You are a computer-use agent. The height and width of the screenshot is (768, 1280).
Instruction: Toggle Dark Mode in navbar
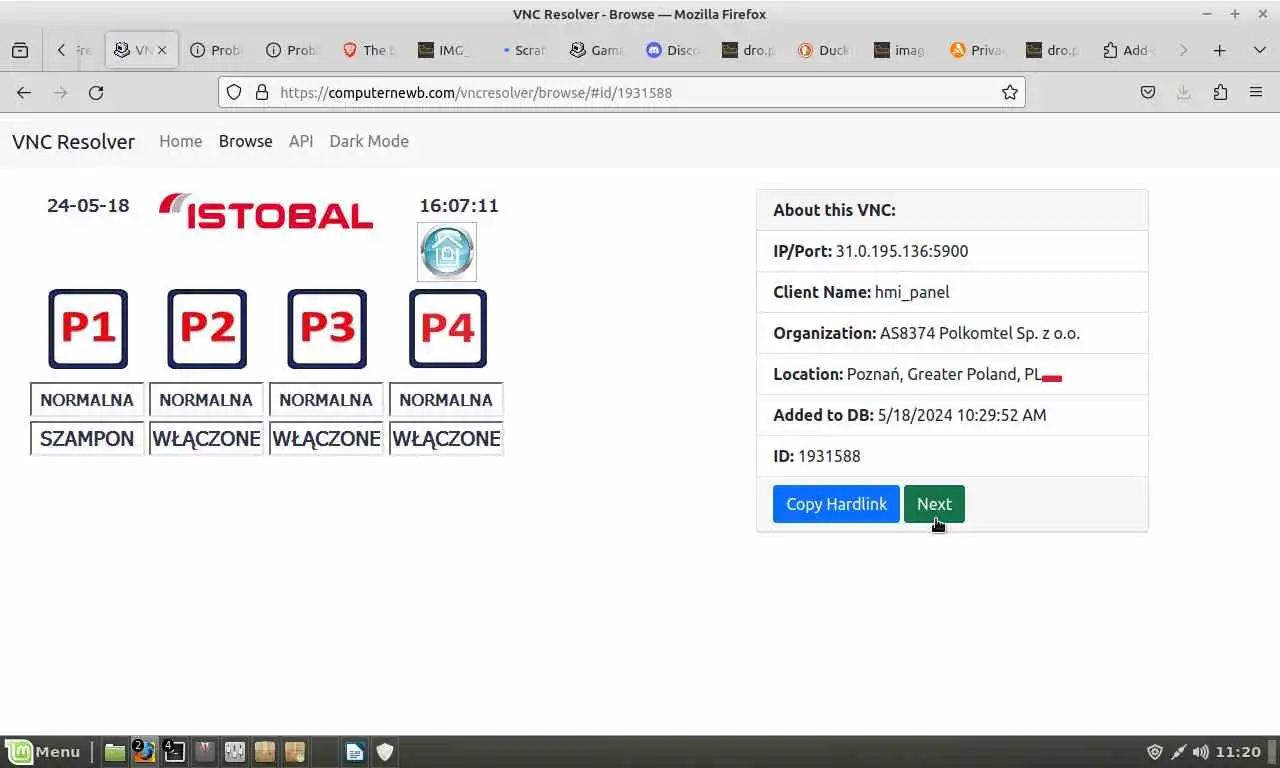click(369, 141)
